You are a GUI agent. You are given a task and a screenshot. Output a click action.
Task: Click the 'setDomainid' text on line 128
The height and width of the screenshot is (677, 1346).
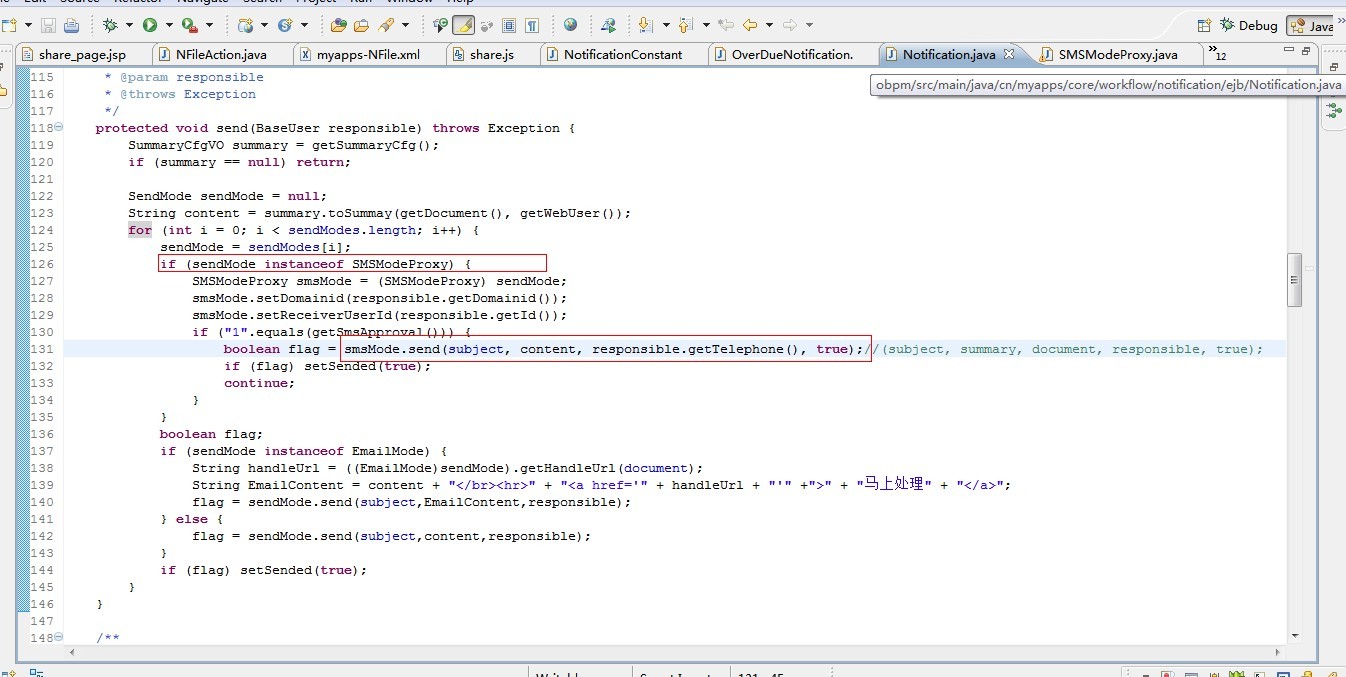pos(300,298)
